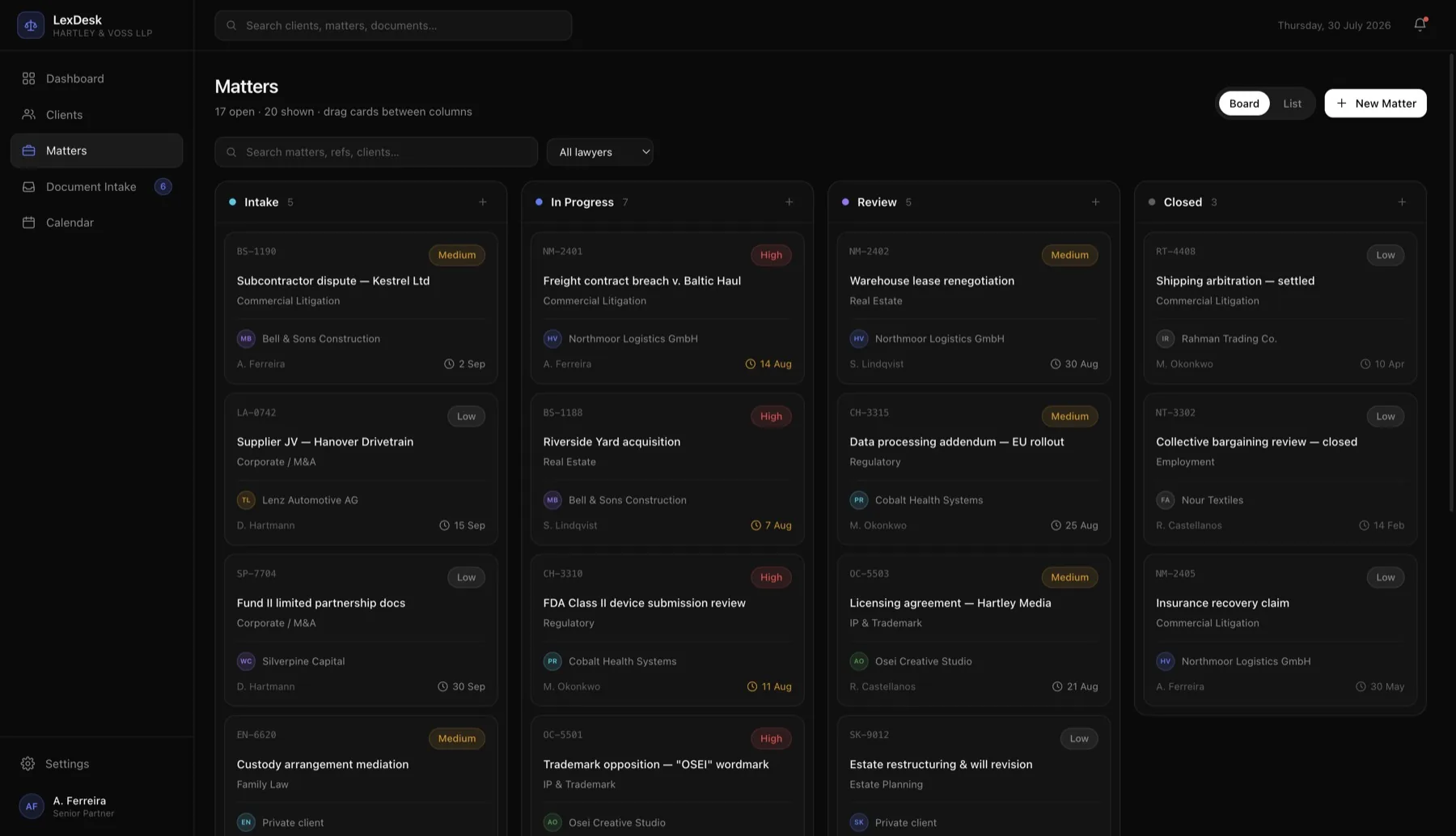
Task: Open Licensing agreement — Hartley Media card
Action: pos(974,630)
